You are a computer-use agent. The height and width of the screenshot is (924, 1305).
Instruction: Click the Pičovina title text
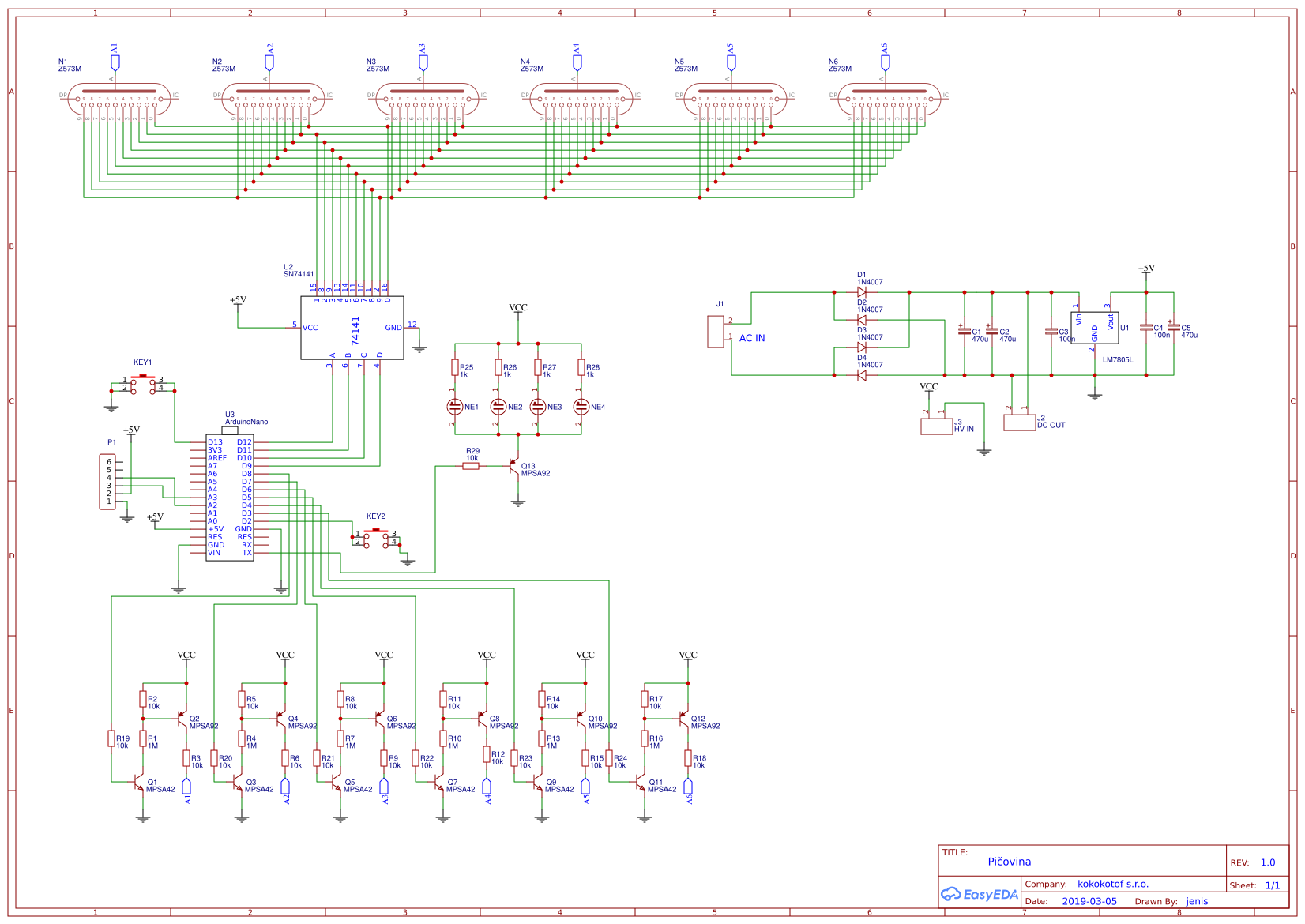(1010, 862)
